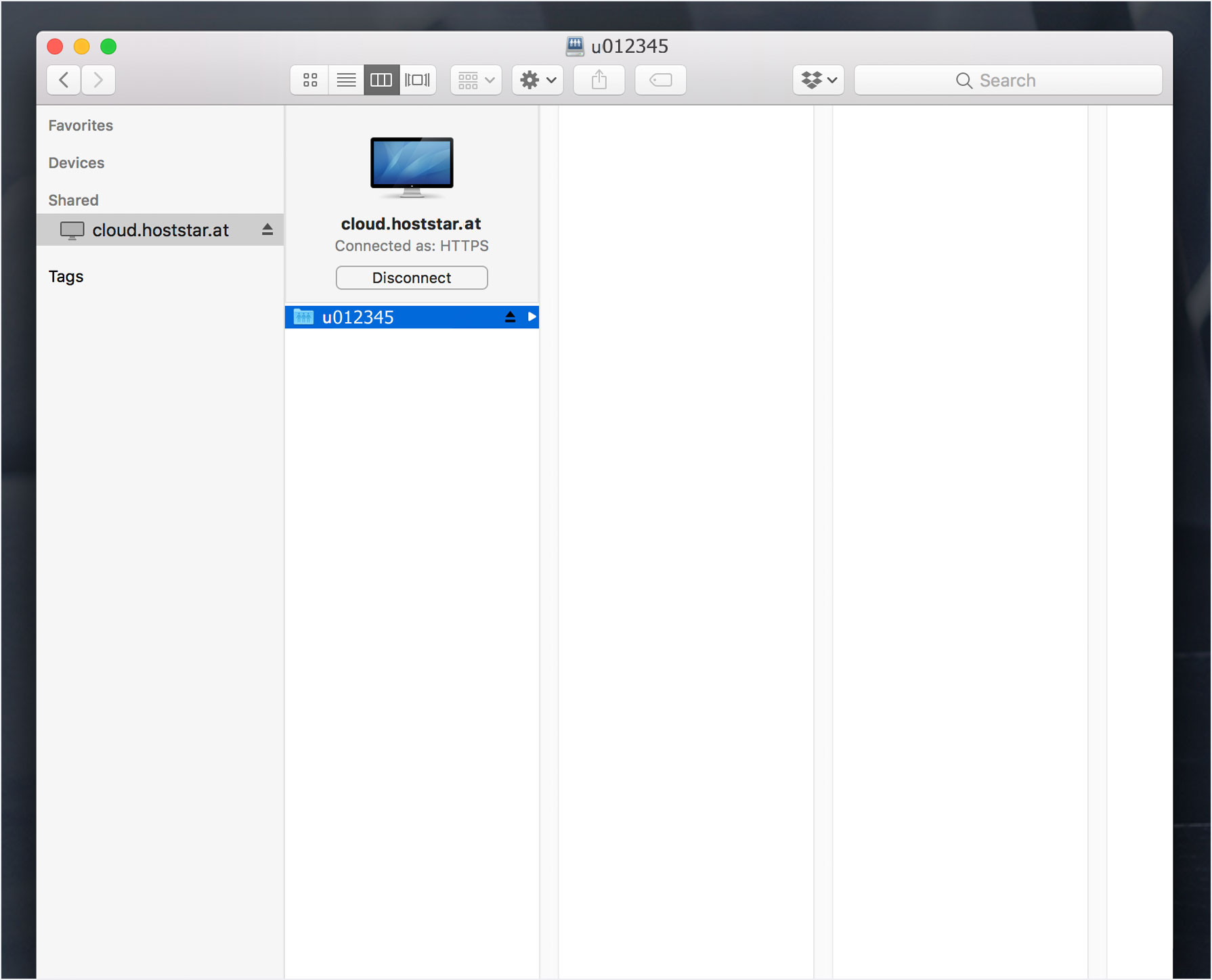The image size is (1212, 980).
Task: Focus the Search field
Action: coord(1008,80)
